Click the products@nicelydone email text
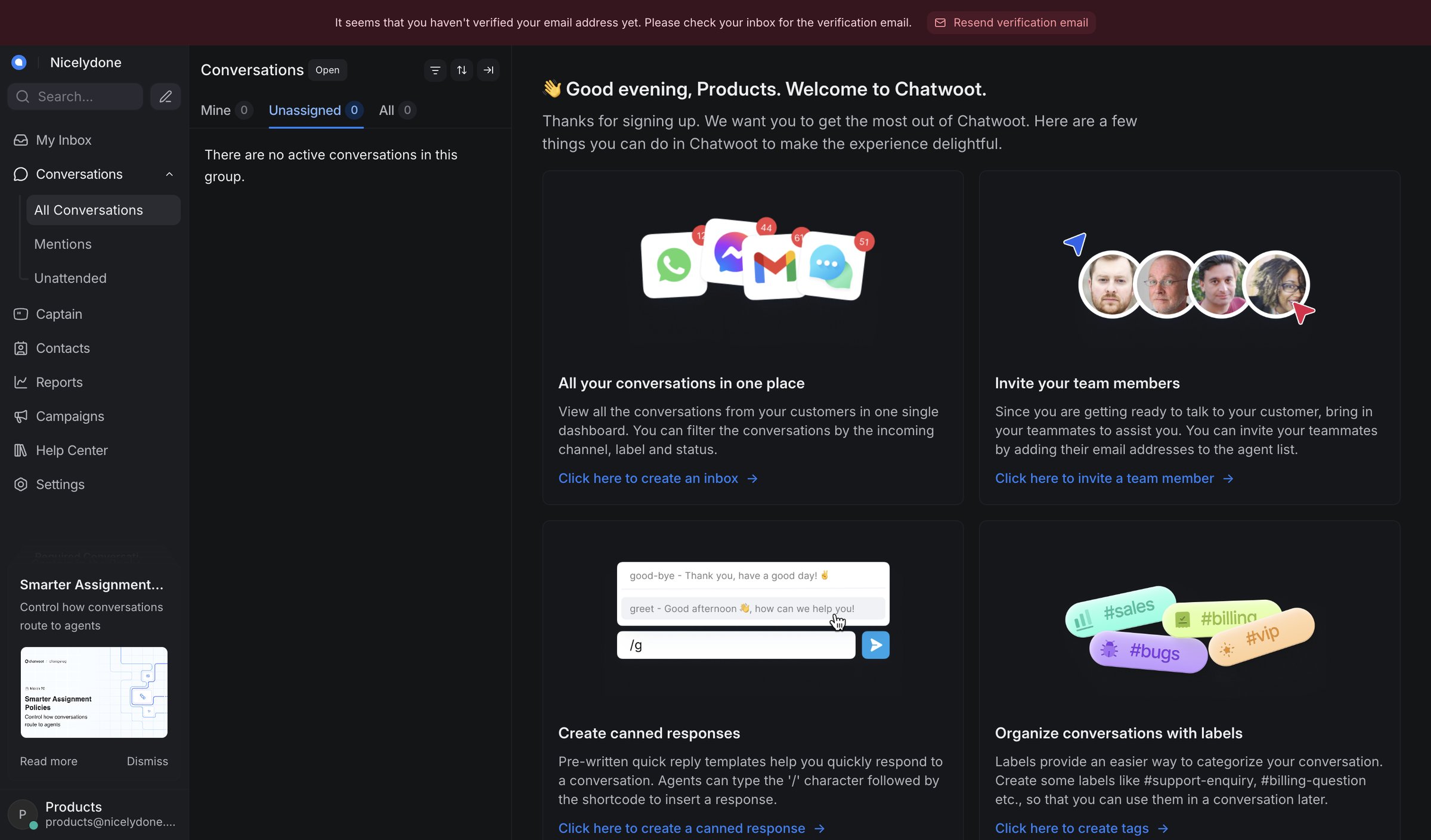 coord(110,822)
